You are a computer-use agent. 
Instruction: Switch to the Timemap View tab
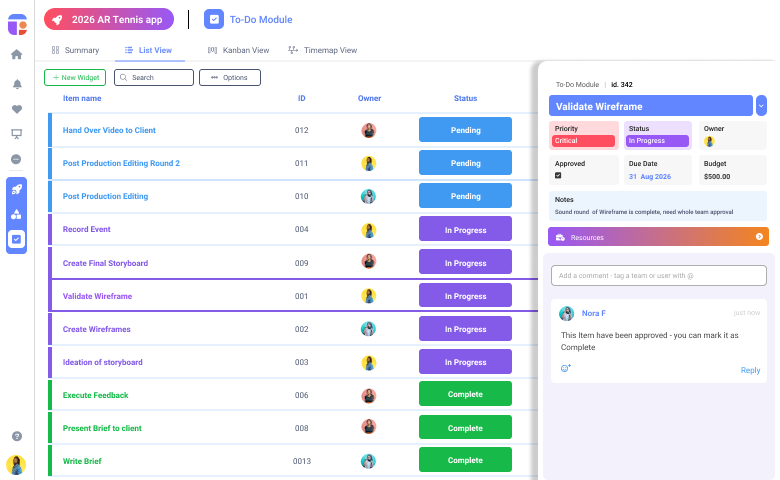pos(322,50)
